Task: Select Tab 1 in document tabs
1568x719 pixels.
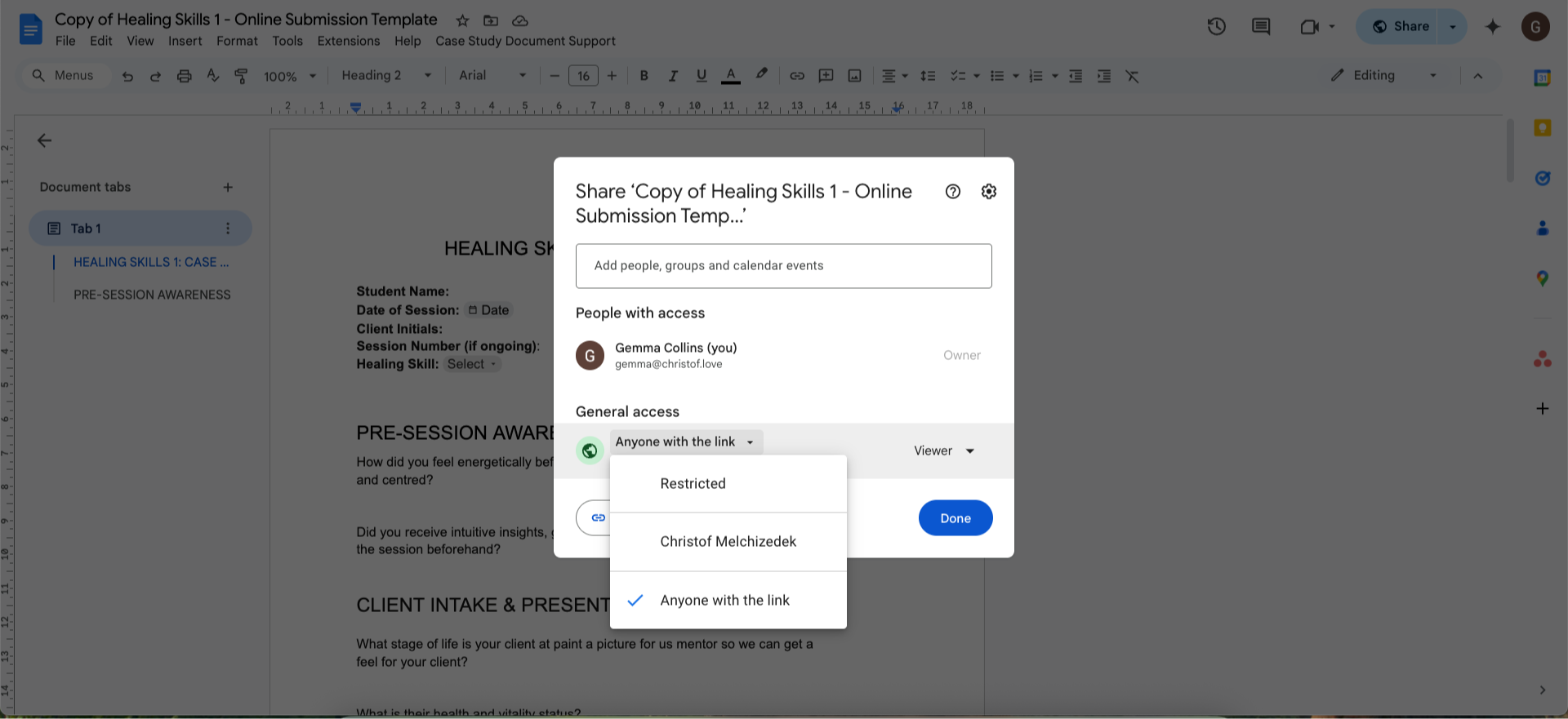Action: coord(140,229)
